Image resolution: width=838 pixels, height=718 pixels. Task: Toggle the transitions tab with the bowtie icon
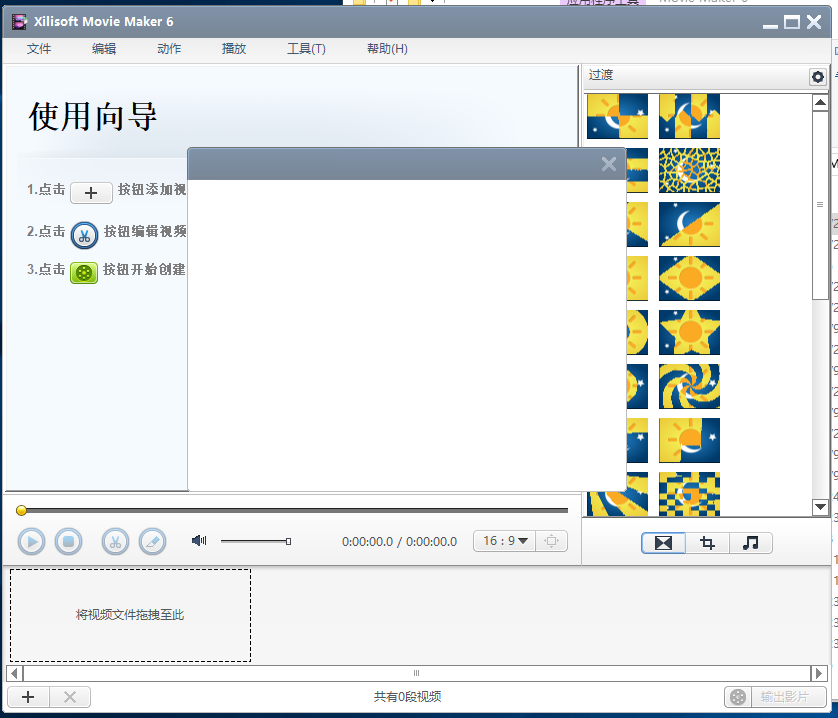(663, 543)
